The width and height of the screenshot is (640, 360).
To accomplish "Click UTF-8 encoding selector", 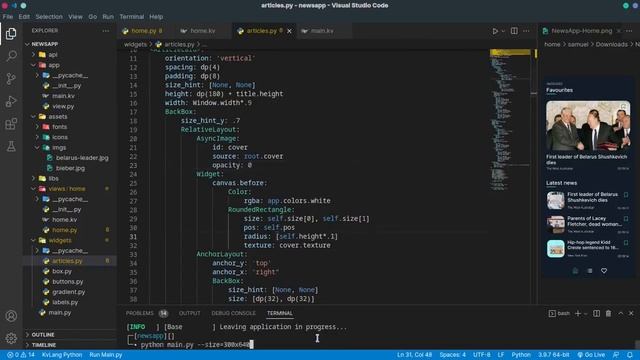I will (482, 355).
